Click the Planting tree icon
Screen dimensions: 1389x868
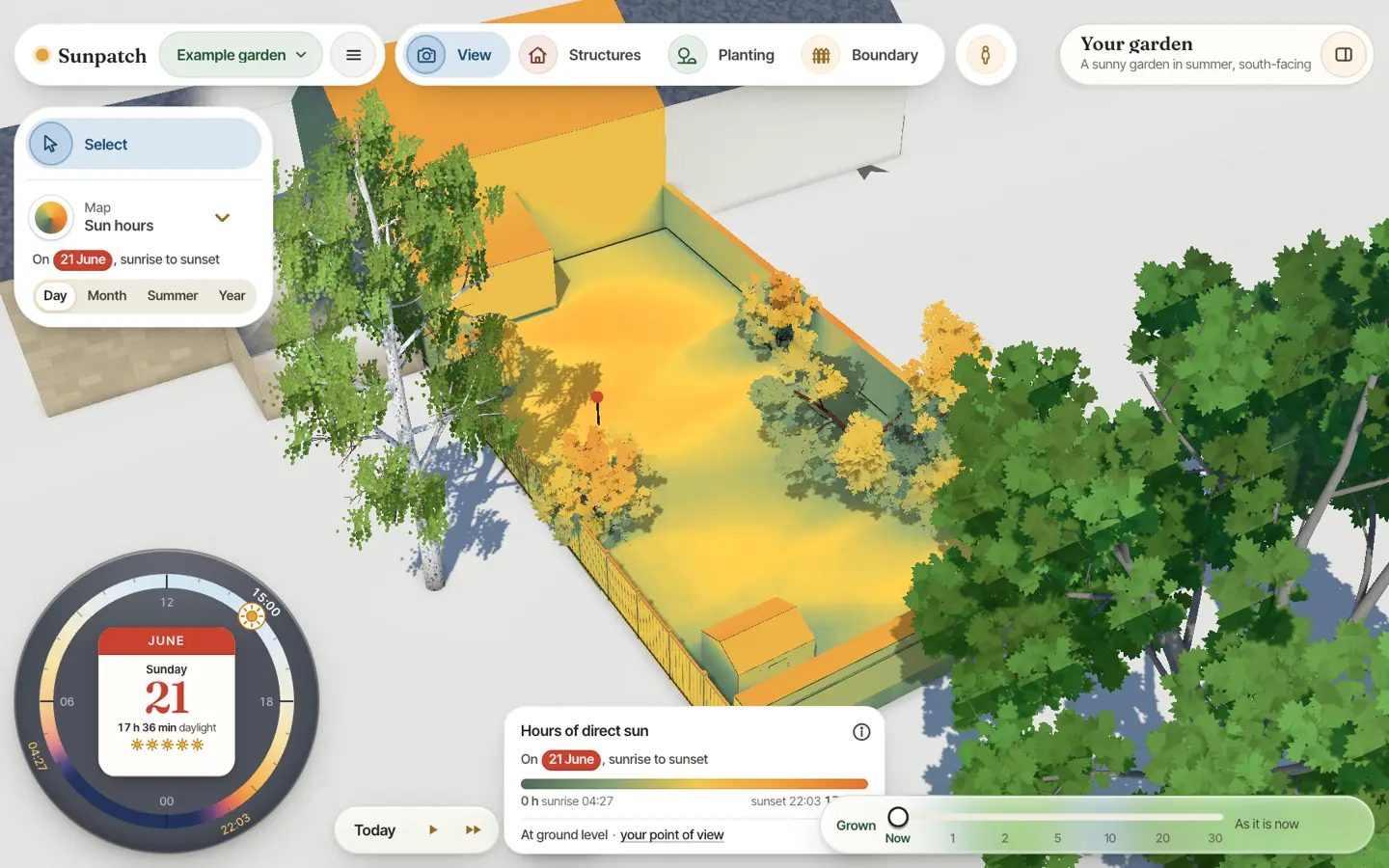tap(687, 55)
